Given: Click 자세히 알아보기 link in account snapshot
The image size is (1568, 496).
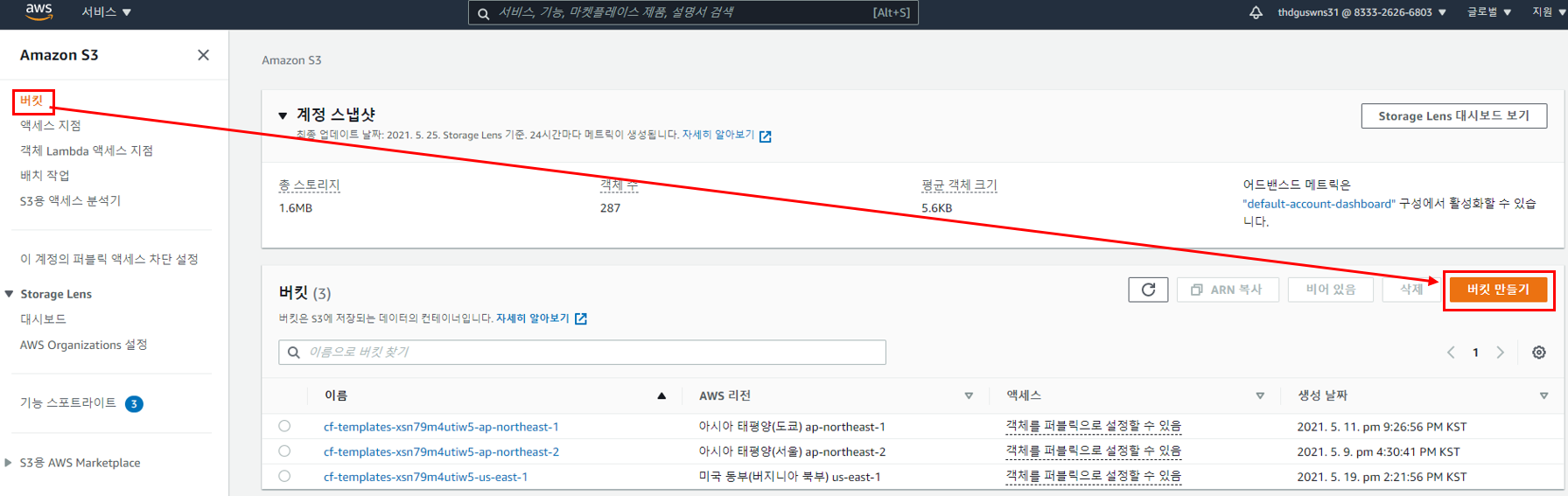Looking at the screenshot, I should (717, 135).
